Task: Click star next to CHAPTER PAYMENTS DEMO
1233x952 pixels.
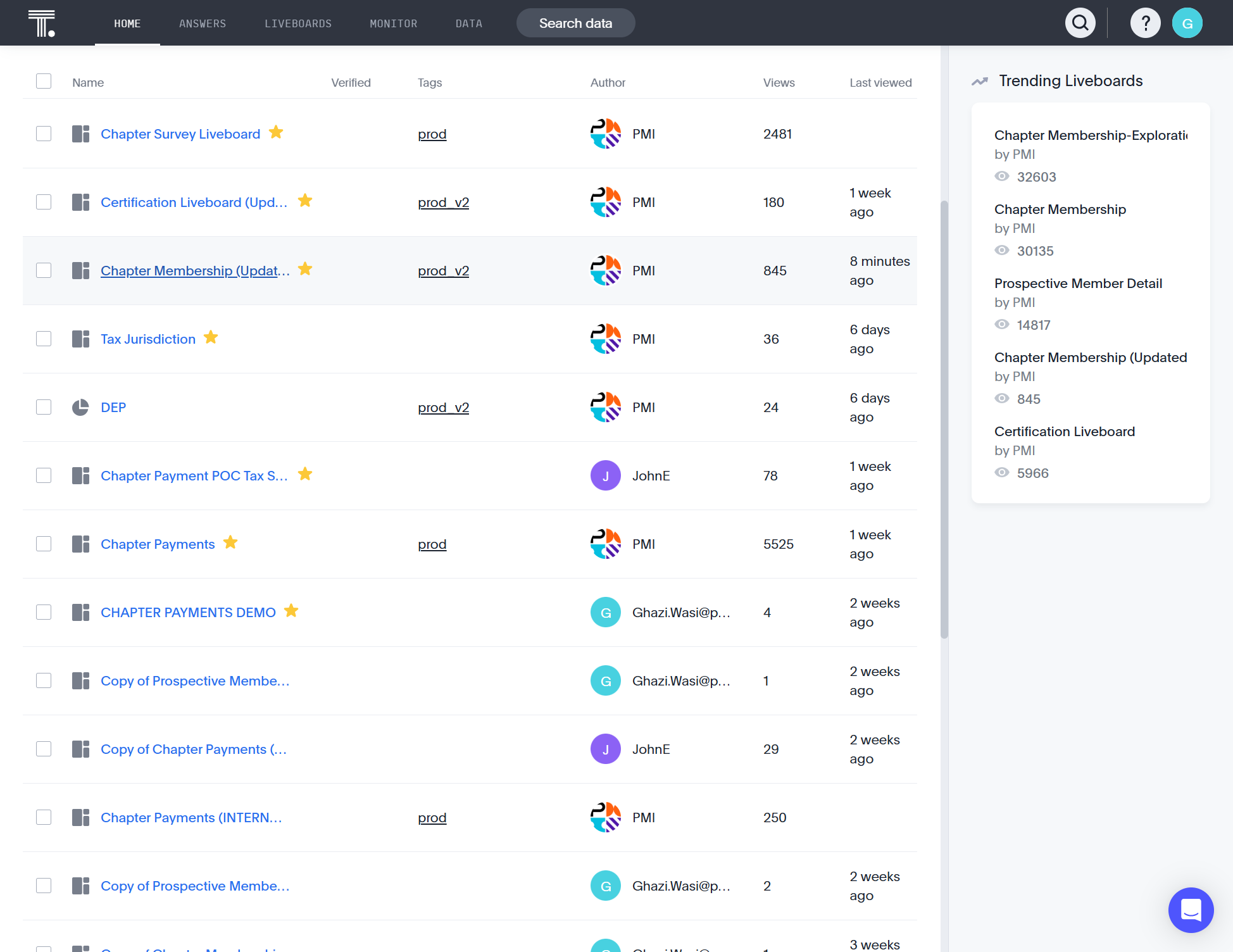Action: (x=291, y=611)
